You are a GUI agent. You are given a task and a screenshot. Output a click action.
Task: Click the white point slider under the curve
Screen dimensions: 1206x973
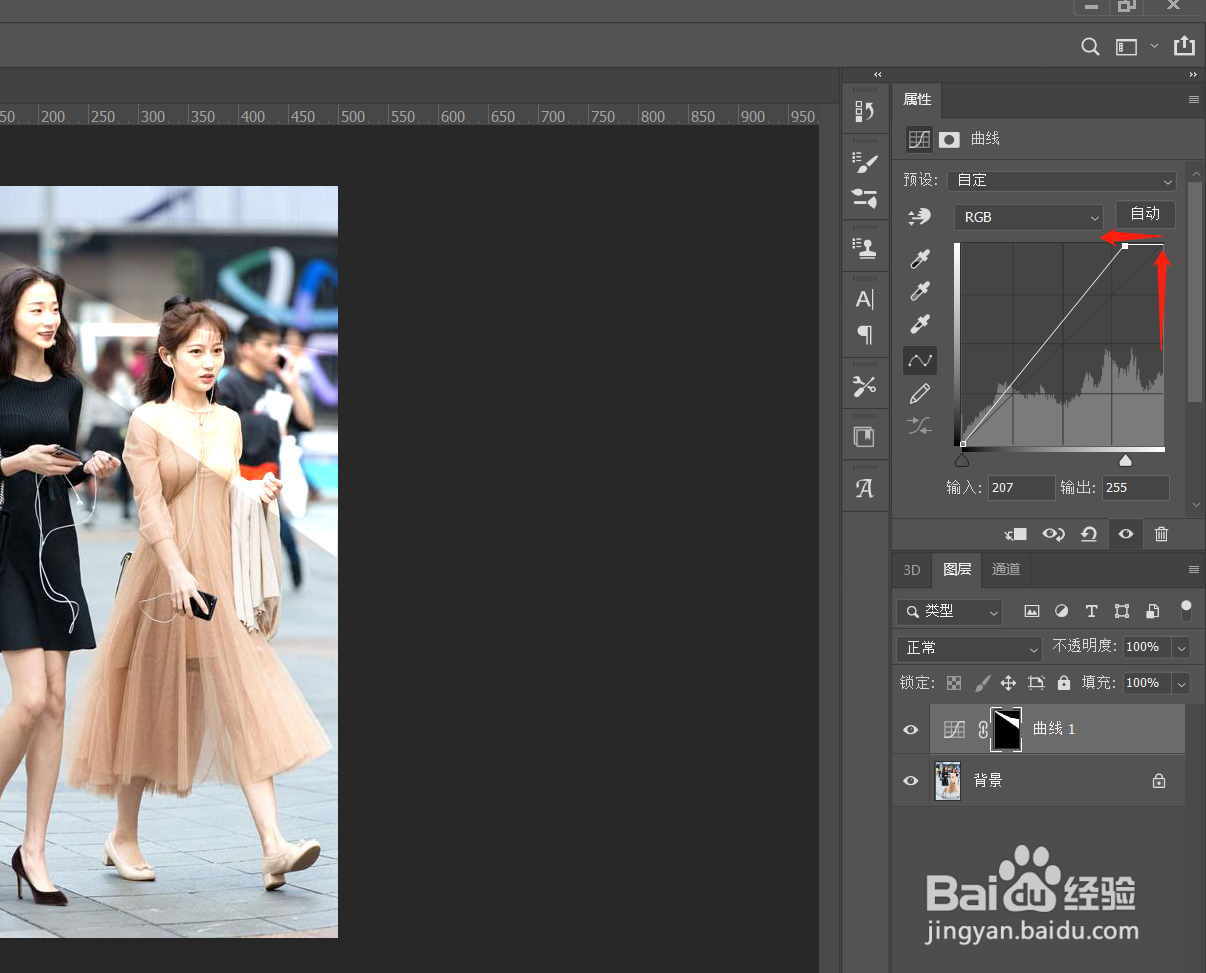(1125, 461)
